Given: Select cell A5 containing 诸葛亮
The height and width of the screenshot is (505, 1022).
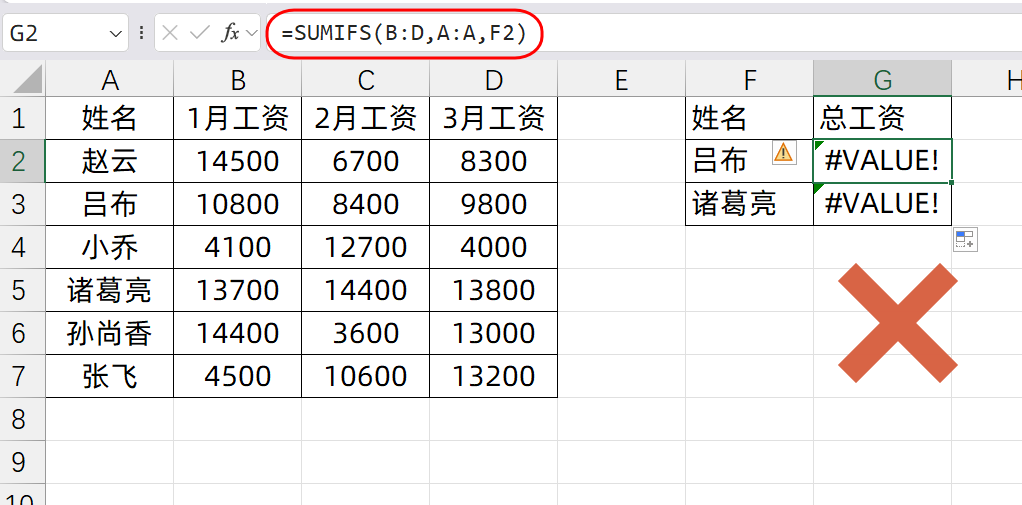Looking at the screenshot, I should (x=110, y=290).
